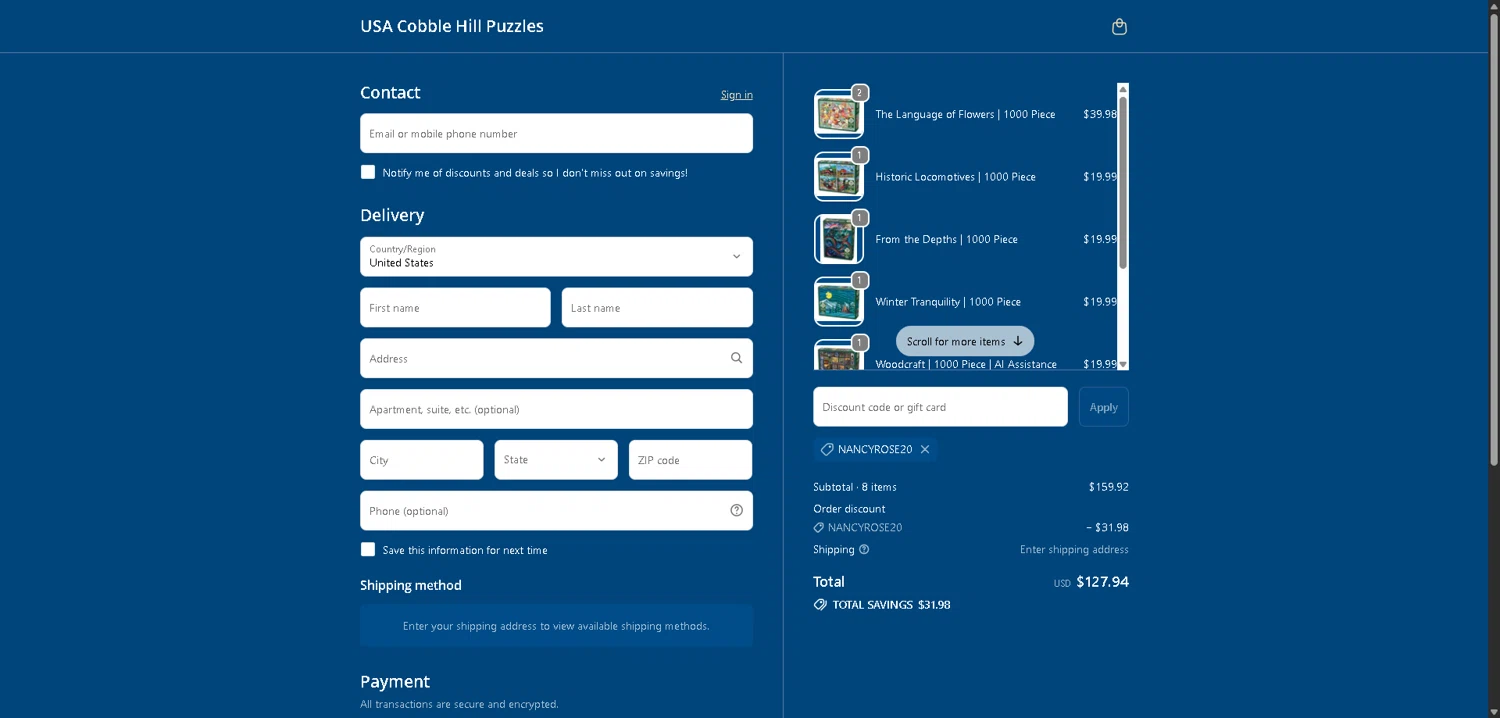Click the subtotal amount $159.92
The width and height of the screenshot is (1500, 718).
1109,487
